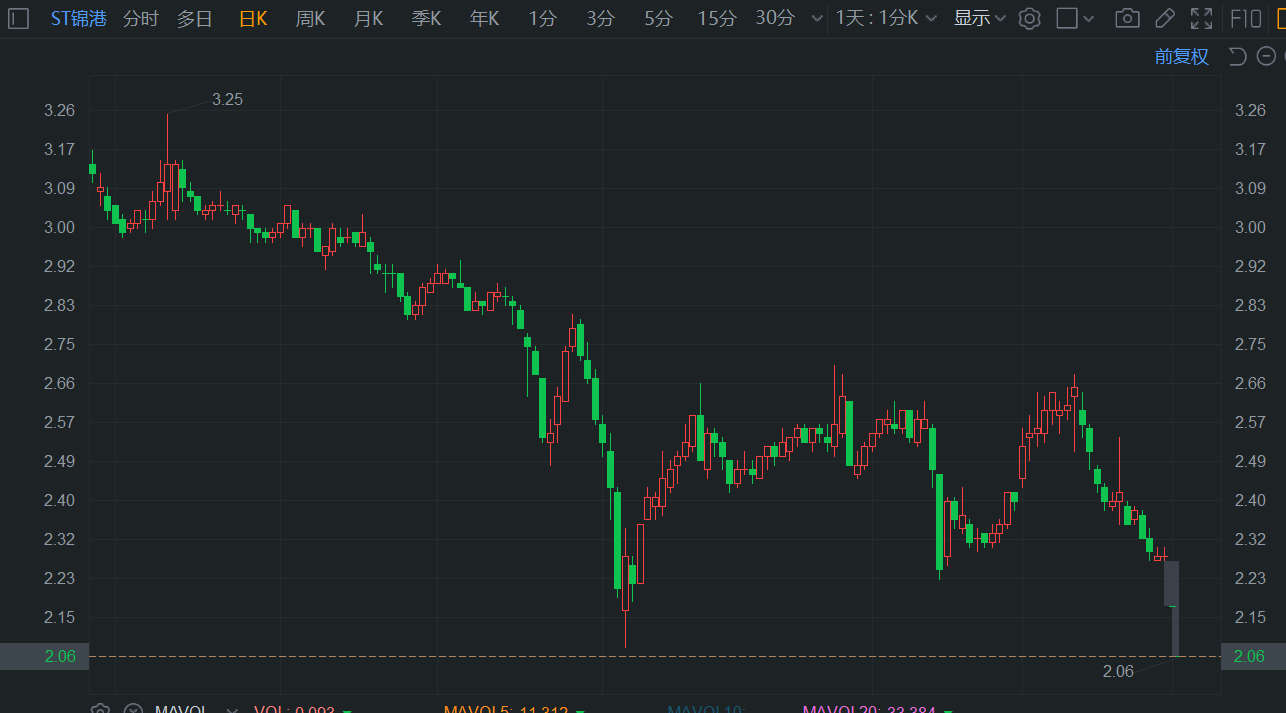The height and width of the screenshot is (713, 1286).
Task: Click the undo arrow icon below toolbar
Action: (1237, 56)
